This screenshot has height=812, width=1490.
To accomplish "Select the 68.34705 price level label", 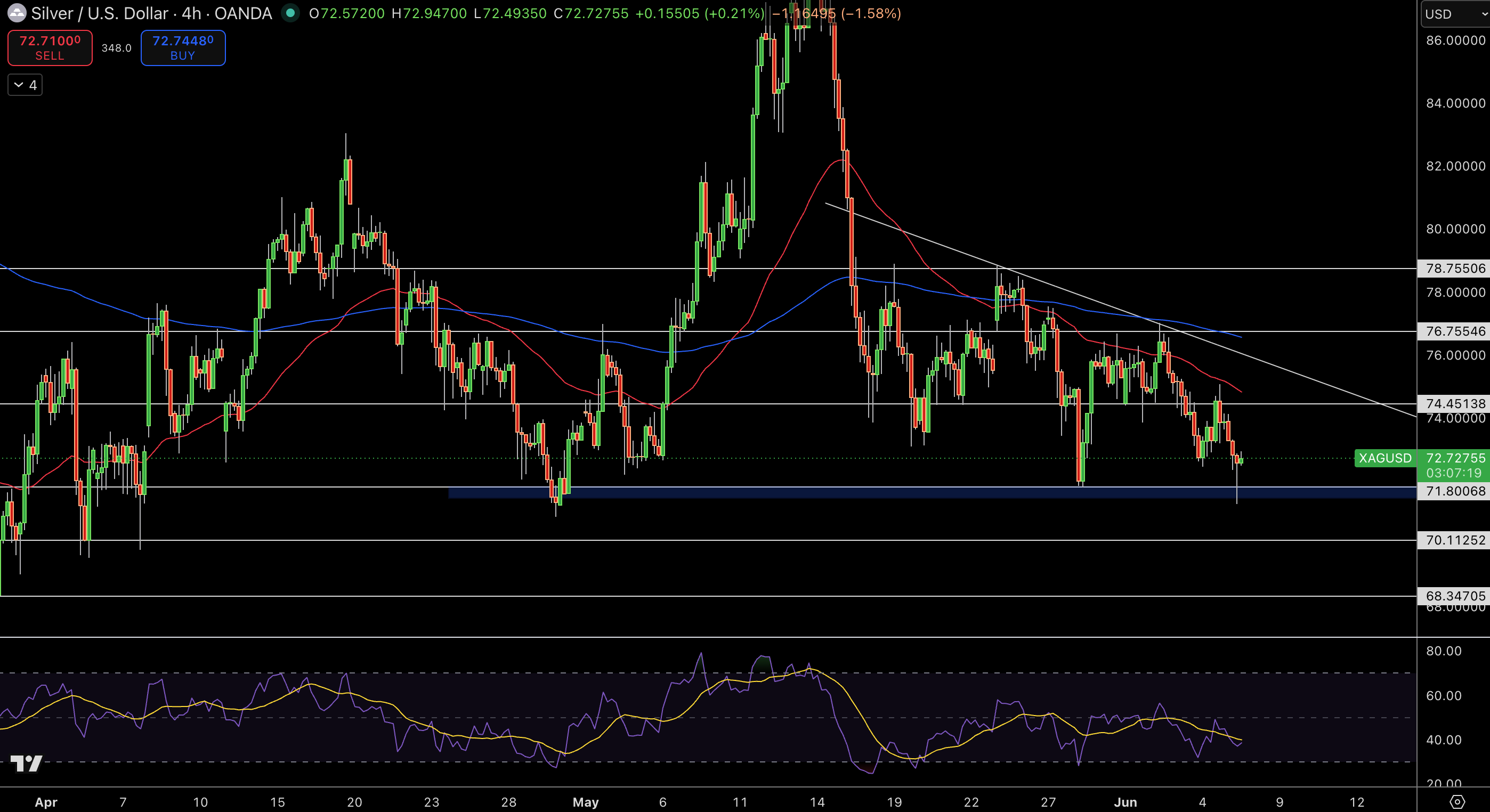I will [1454, 596].
